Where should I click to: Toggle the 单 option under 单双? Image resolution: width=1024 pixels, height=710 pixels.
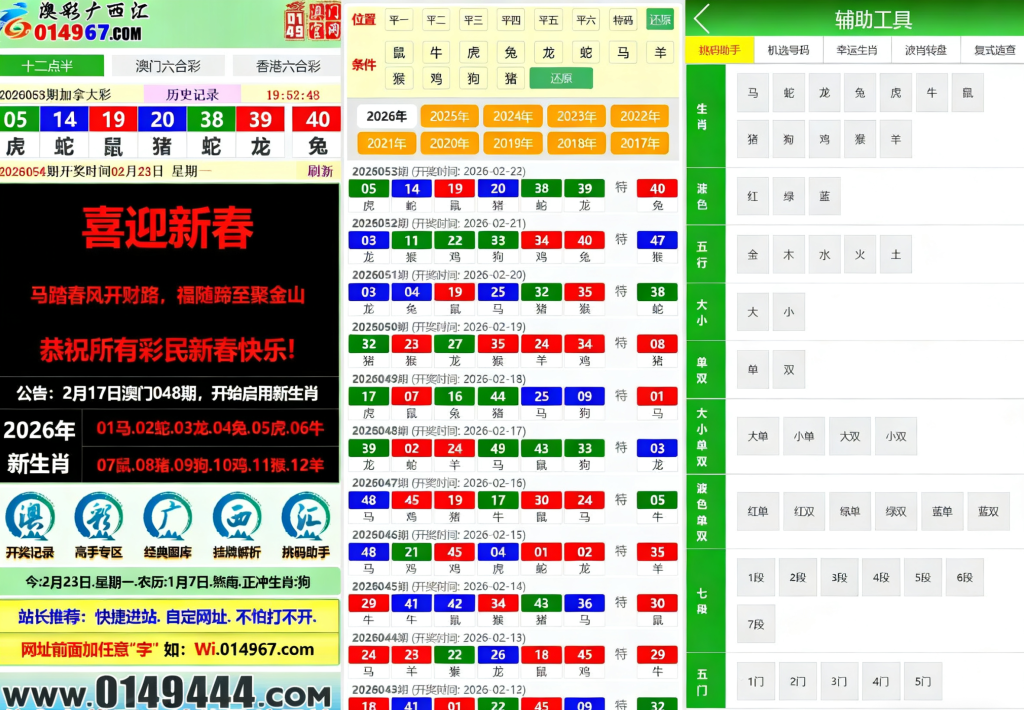click(752, 369)
